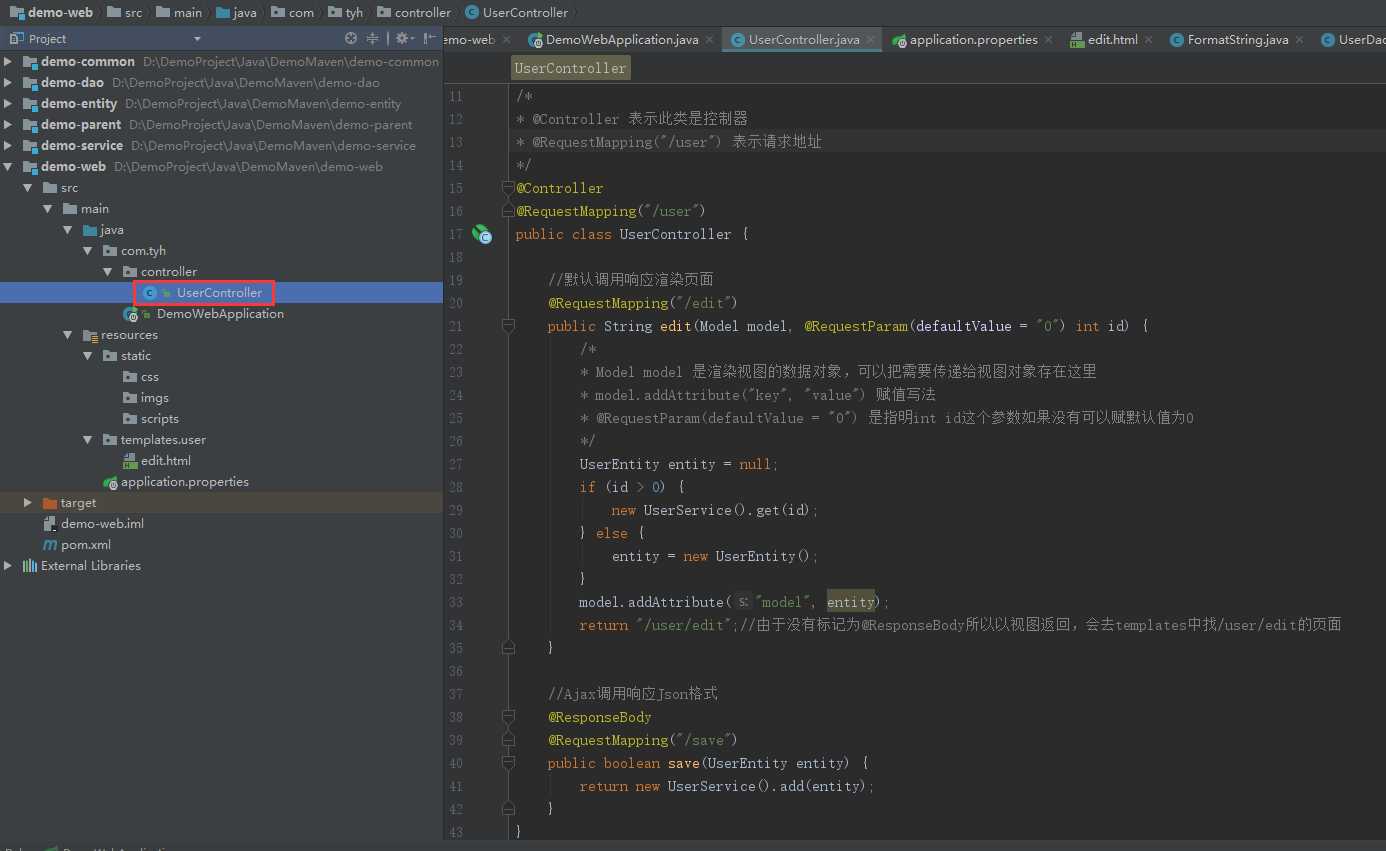Click the External Libraries bar-chart icon
Screen dimensions: 1386x851
[30, 566]
